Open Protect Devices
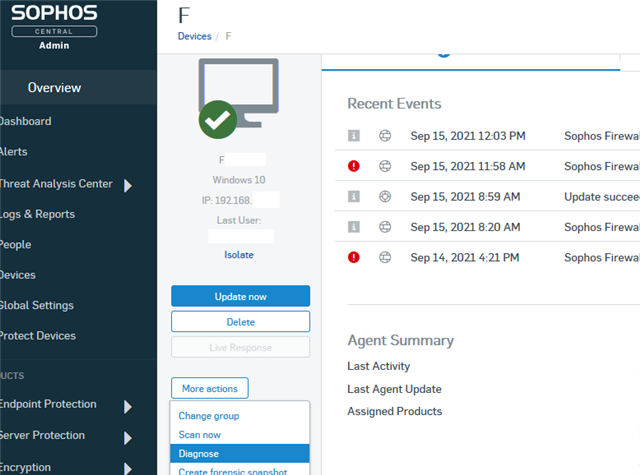640x475 pixels. [38, 335]
